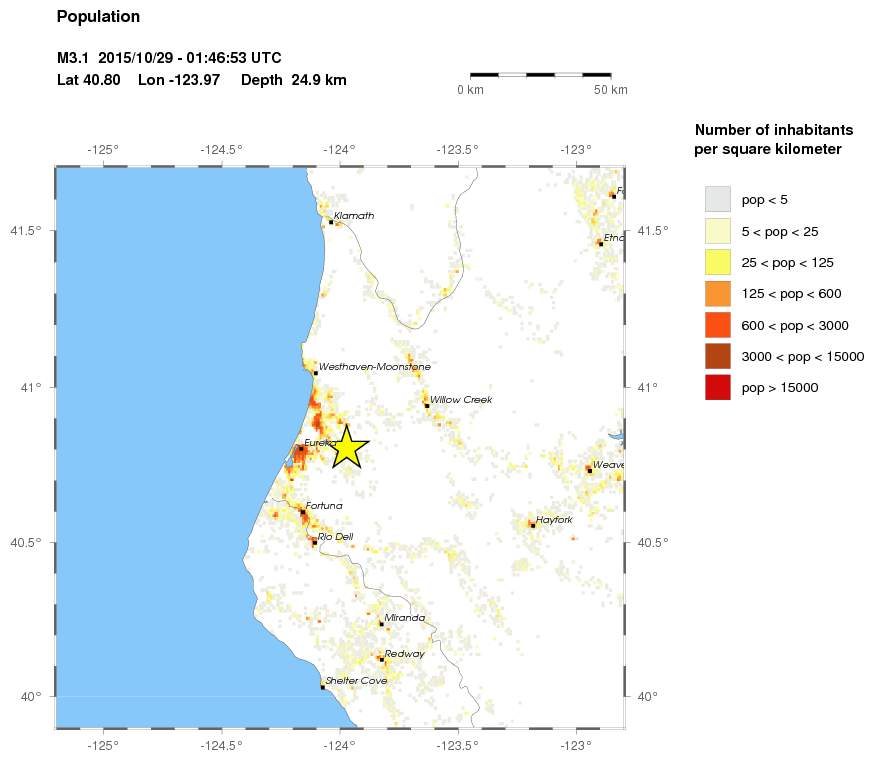Click the '0 km' scale label
The height and width of the screenshot is (760, 874).
point(470,90)
